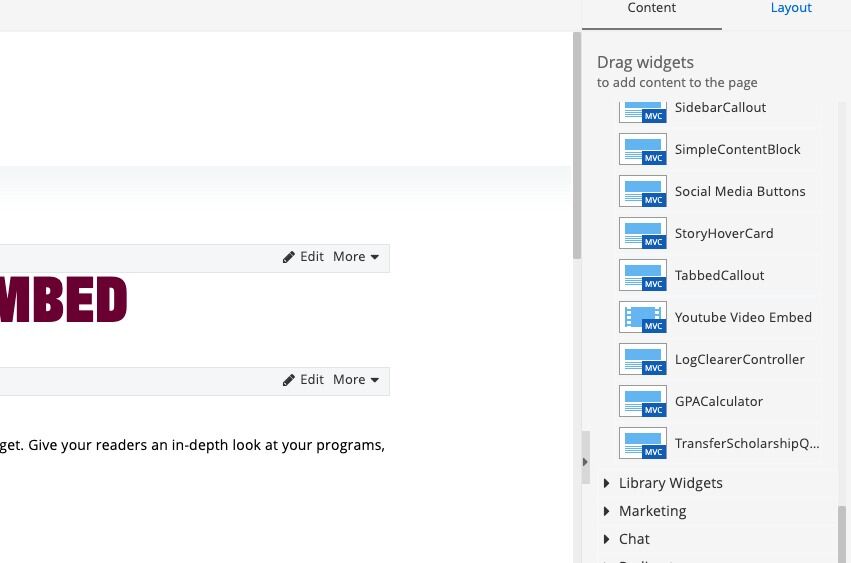Click the pencil icon above the EMBED heading
The height and width of the screenshot is (563, 851).
289,257
